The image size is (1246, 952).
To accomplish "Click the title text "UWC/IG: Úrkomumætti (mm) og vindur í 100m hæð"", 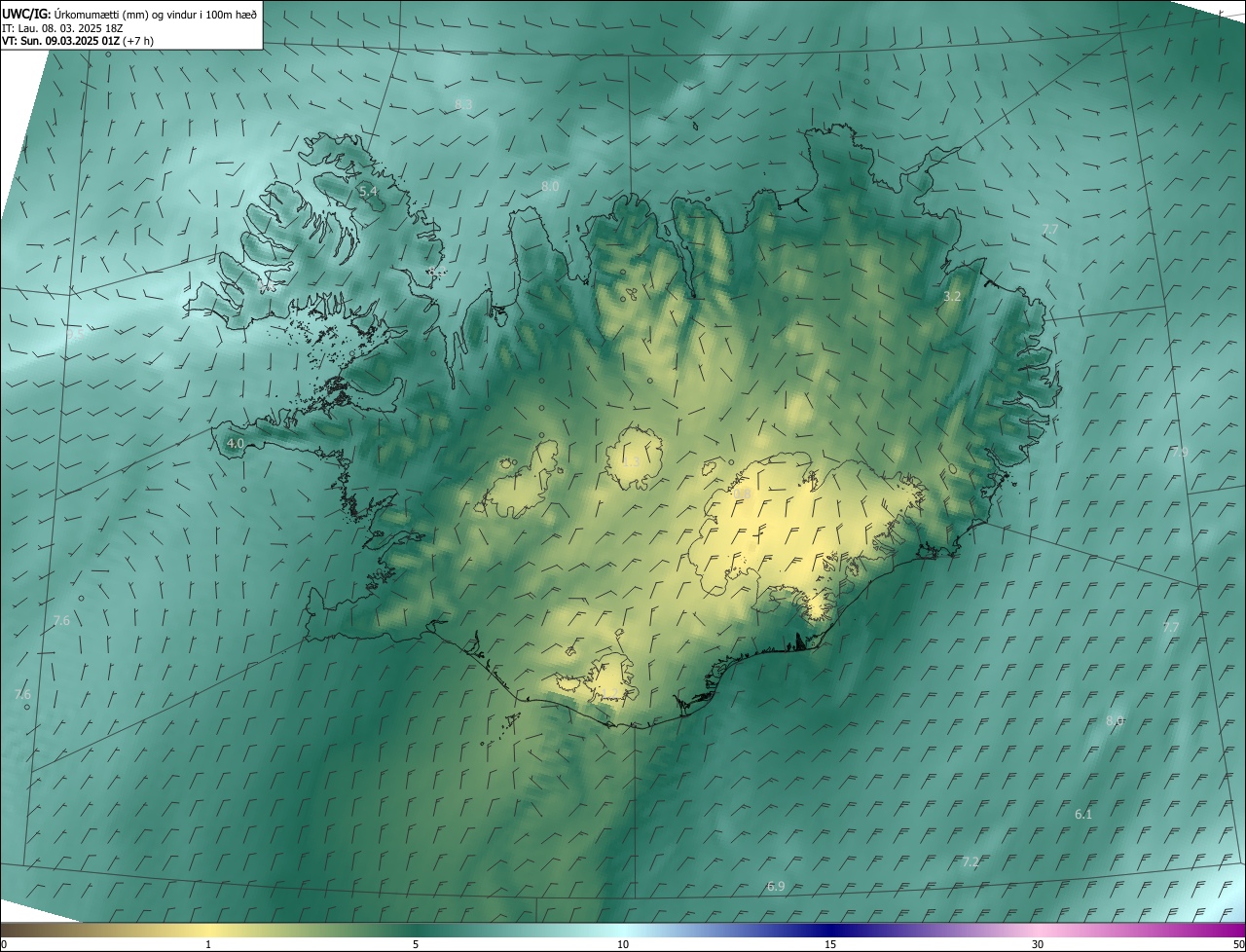I will coord(129,14).
